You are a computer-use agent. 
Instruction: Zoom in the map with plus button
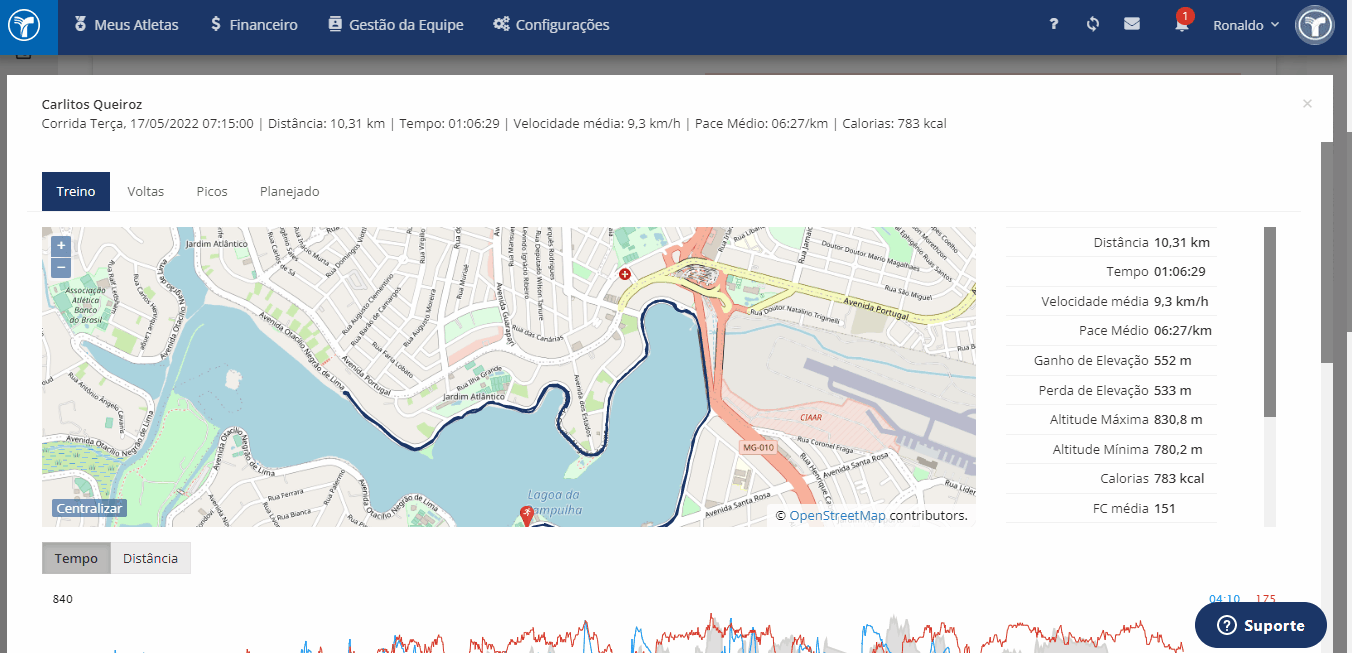61,246
